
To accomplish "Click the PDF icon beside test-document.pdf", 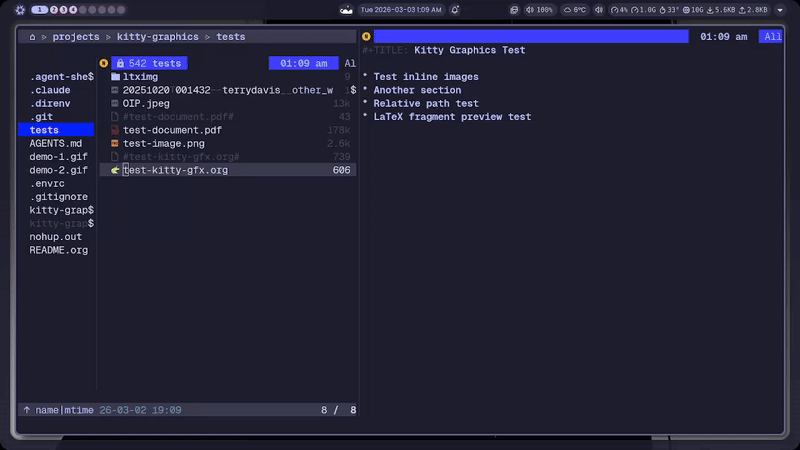I will [x=115, y=130].
